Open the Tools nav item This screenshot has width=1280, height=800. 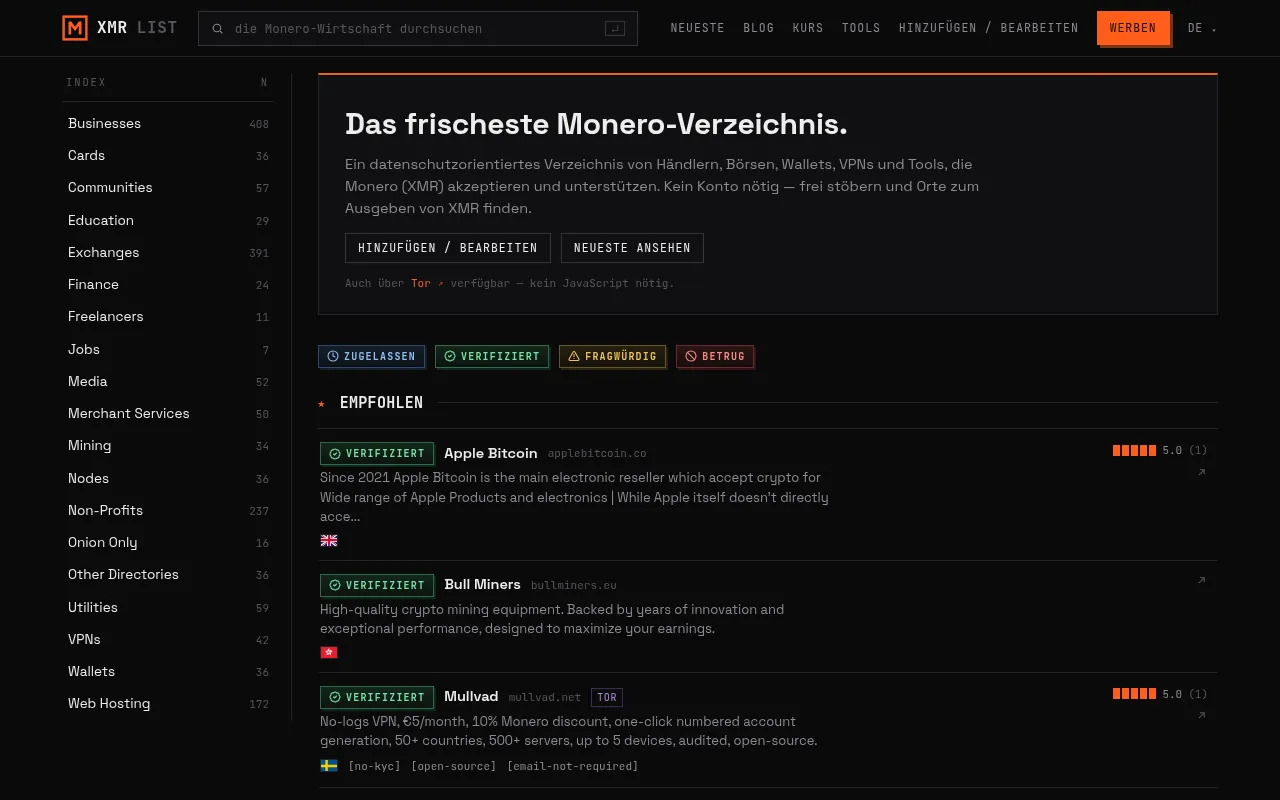coord(861,28)
